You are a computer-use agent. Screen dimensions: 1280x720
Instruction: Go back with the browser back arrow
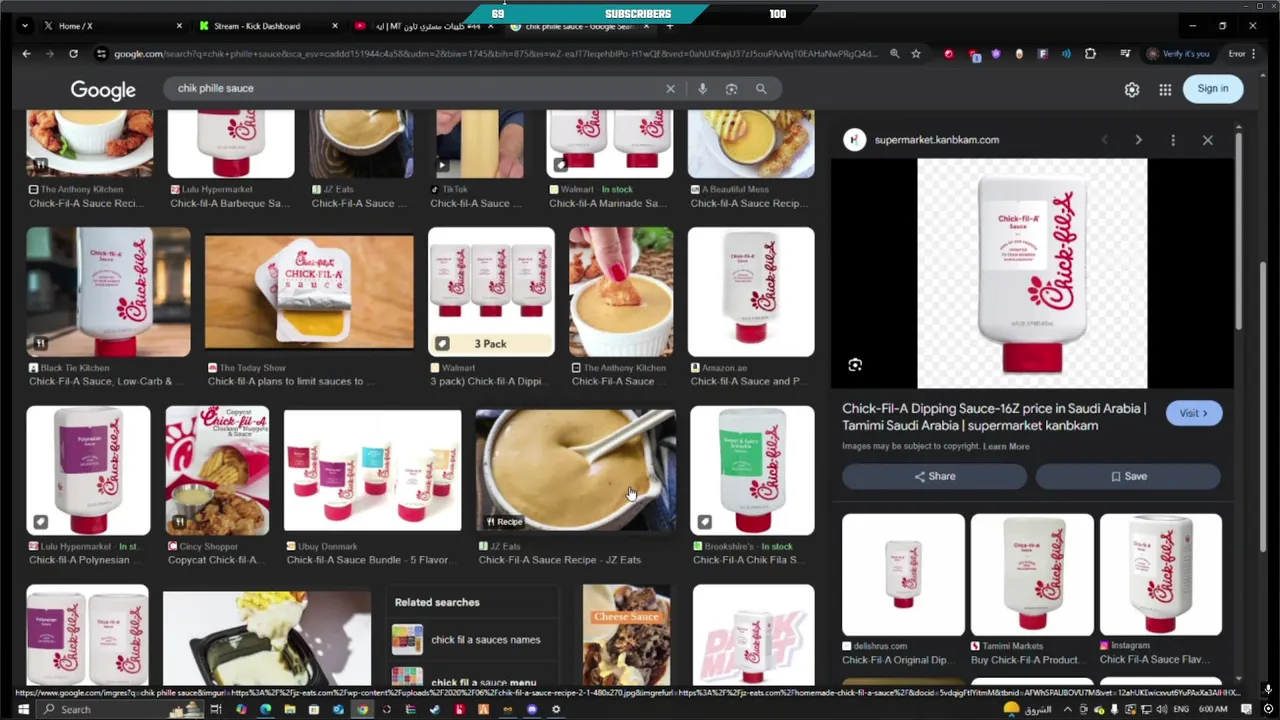[x=26, y=54]
